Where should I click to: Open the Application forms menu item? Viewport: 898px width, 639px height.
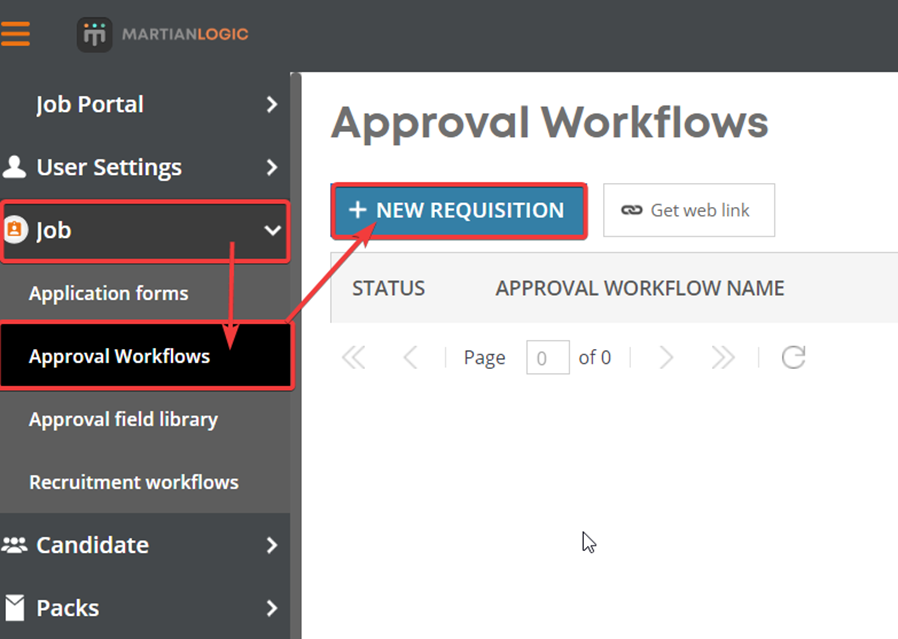pos(110,293)
